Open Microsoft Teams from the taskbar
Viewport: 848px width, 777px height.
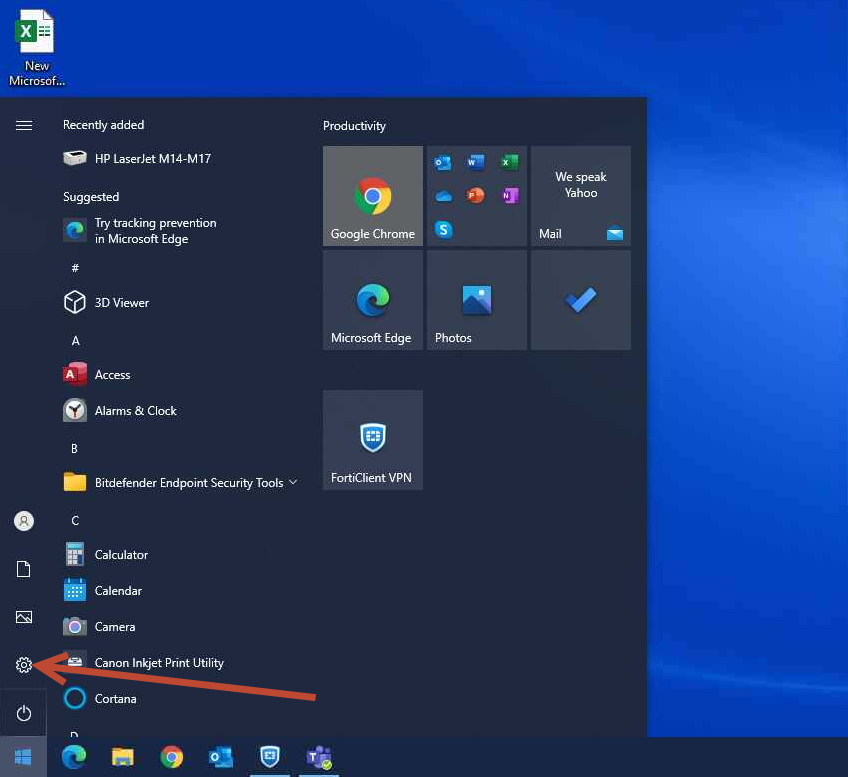319,757
